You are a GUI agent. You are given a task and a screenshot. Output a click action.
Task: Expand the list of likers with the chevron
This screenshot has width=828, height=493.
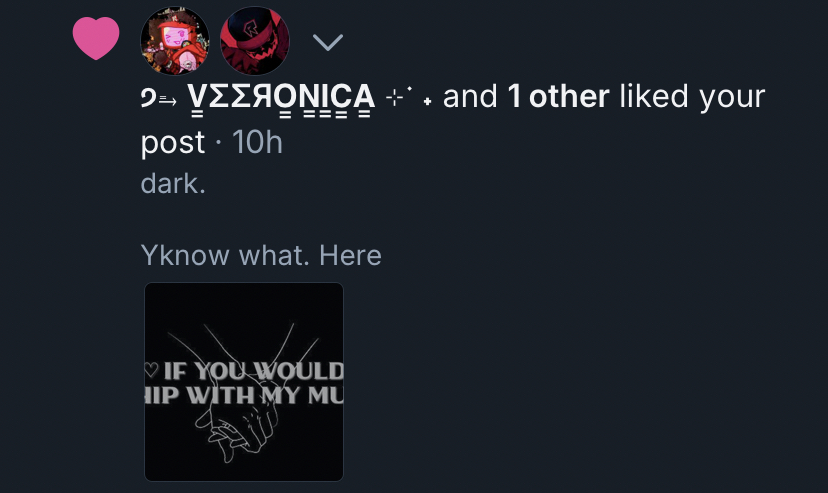pyautogui.click(x=328, y=42)
